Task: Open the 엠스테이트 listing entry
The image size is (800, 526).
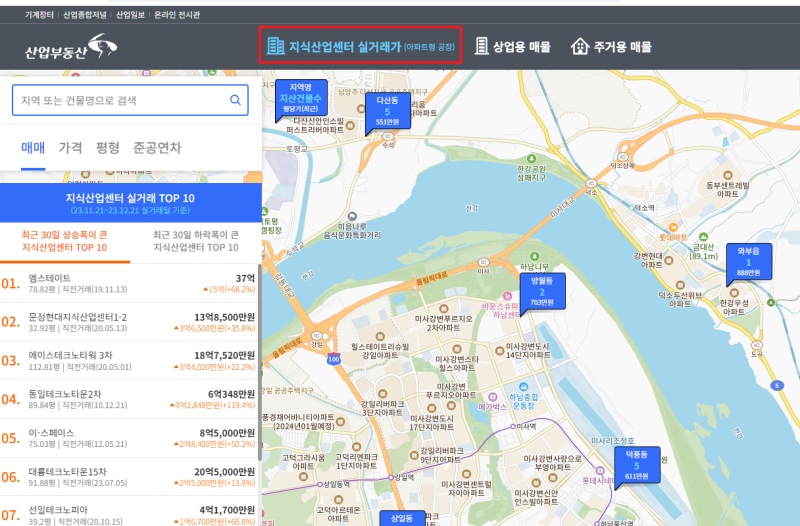Action: [x=129, y=283]
